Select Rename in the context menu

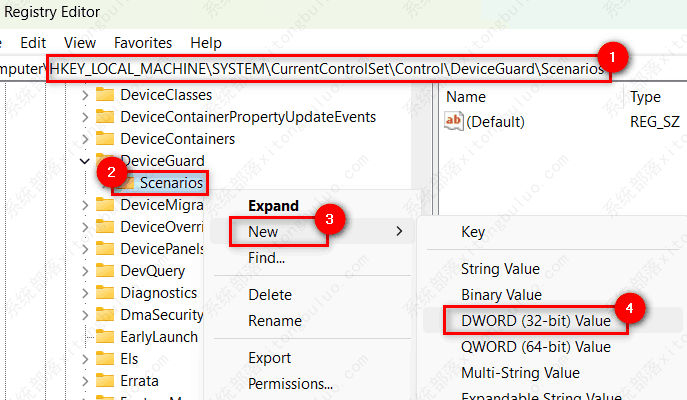(276, 321)
